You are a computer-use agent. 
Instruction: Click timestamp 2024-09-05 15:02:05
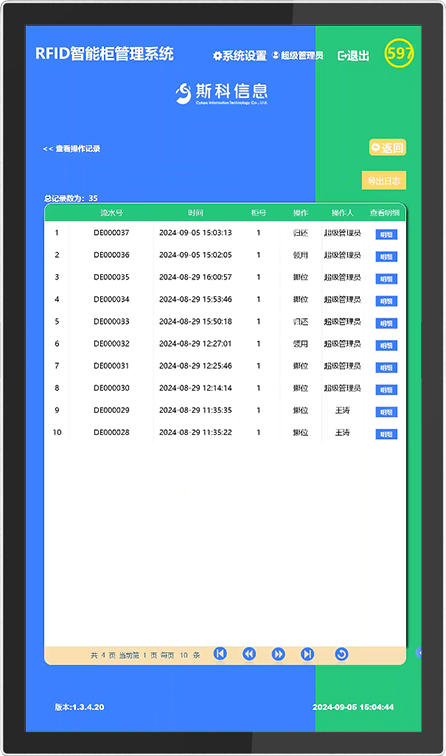coord(195,255)
